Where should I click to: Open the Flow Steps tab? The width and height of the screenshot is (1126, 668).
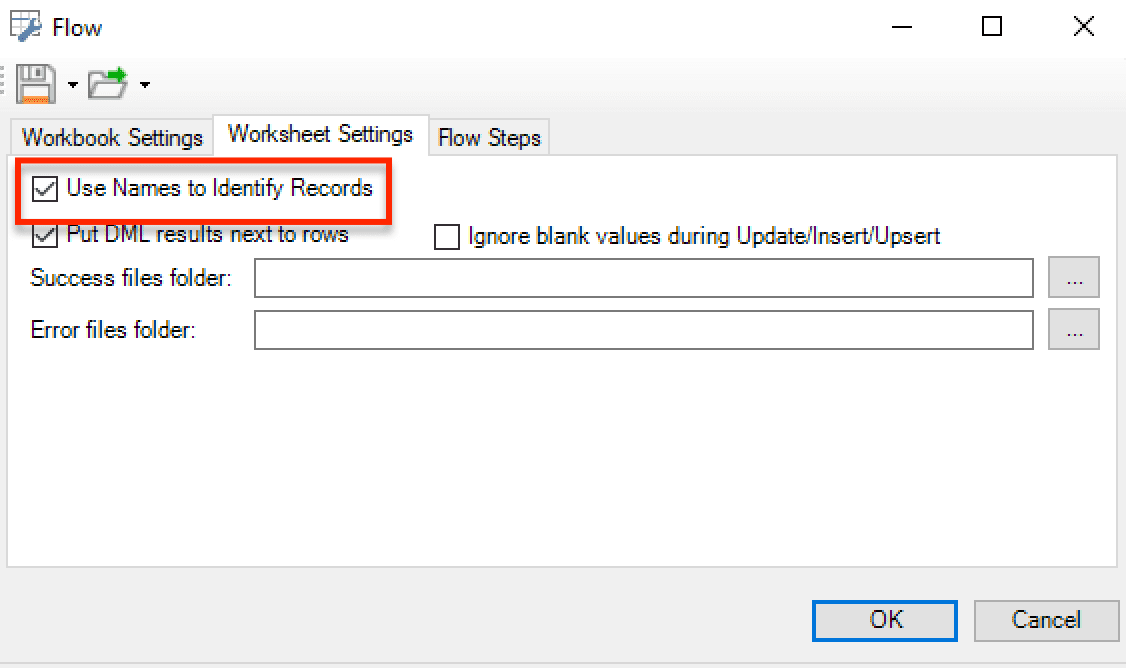pos(489,137)
